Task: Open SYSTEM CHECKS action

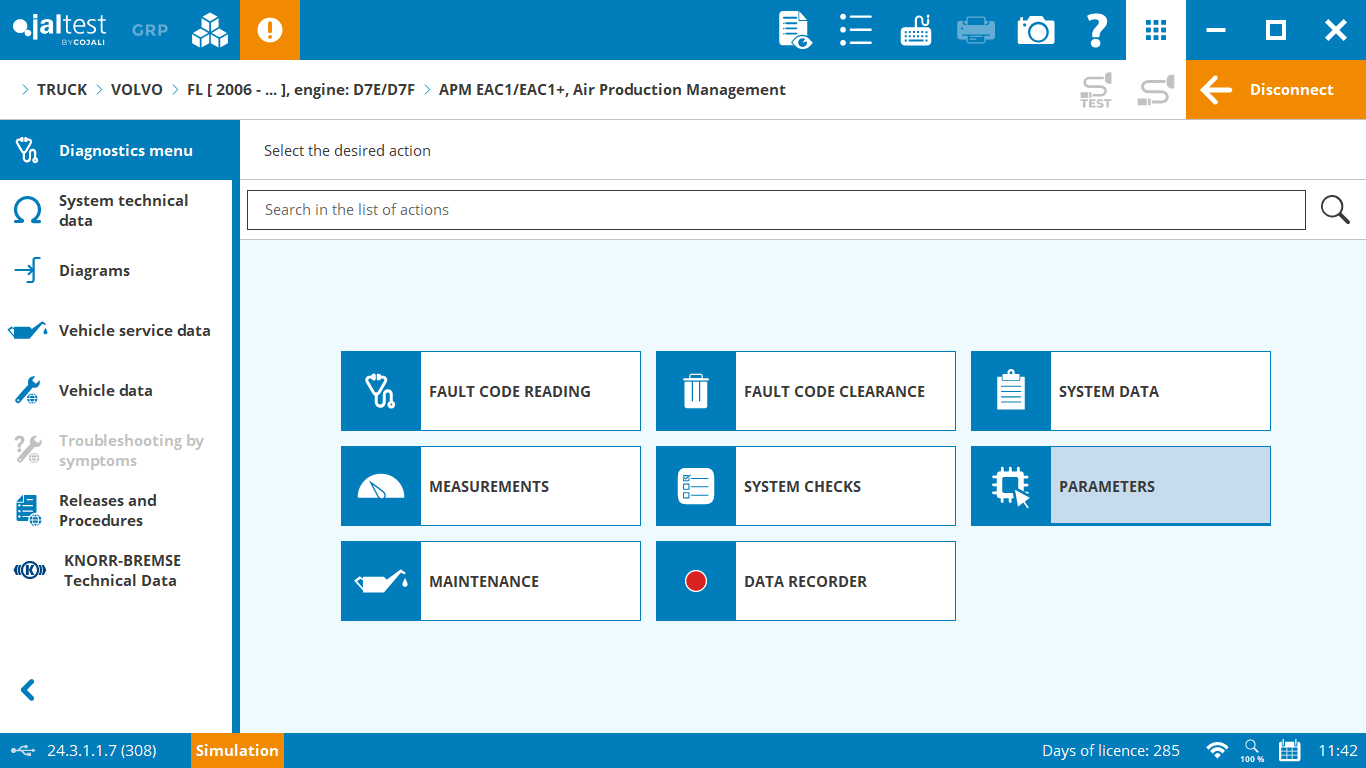Action: click(x=806, y=486)
